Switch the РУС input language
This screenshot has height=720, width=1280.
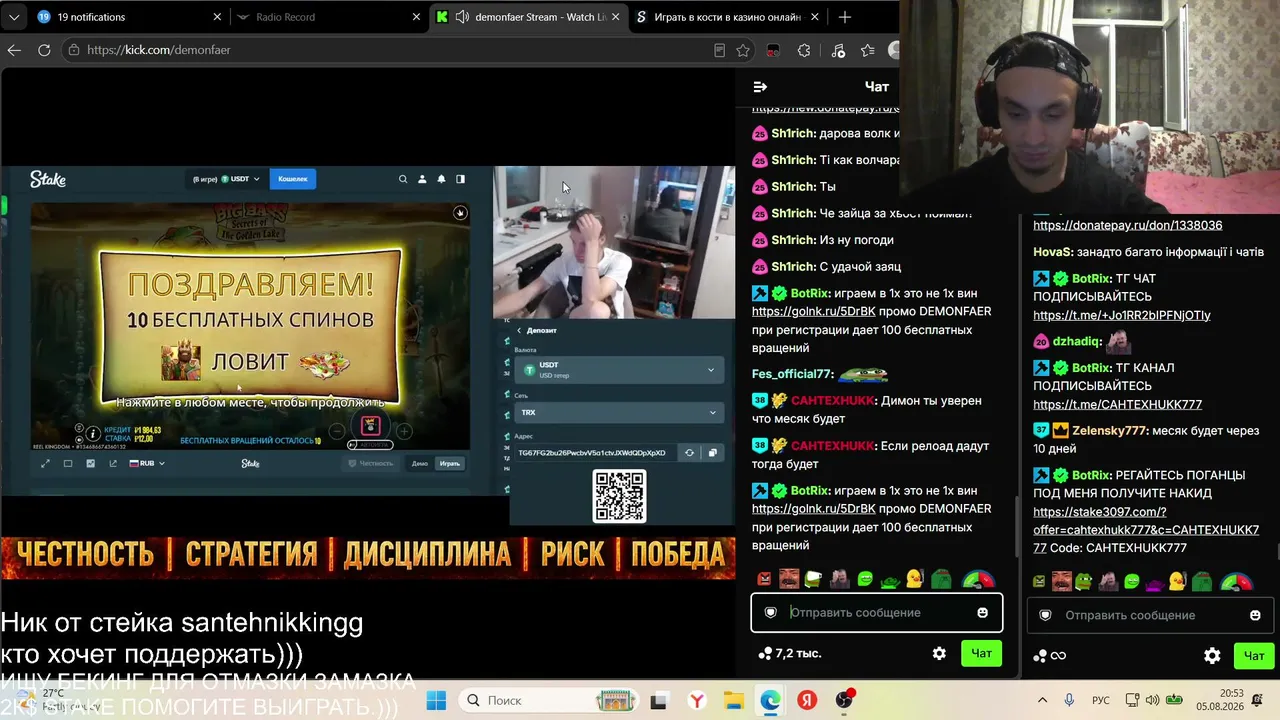point(1100,700)
